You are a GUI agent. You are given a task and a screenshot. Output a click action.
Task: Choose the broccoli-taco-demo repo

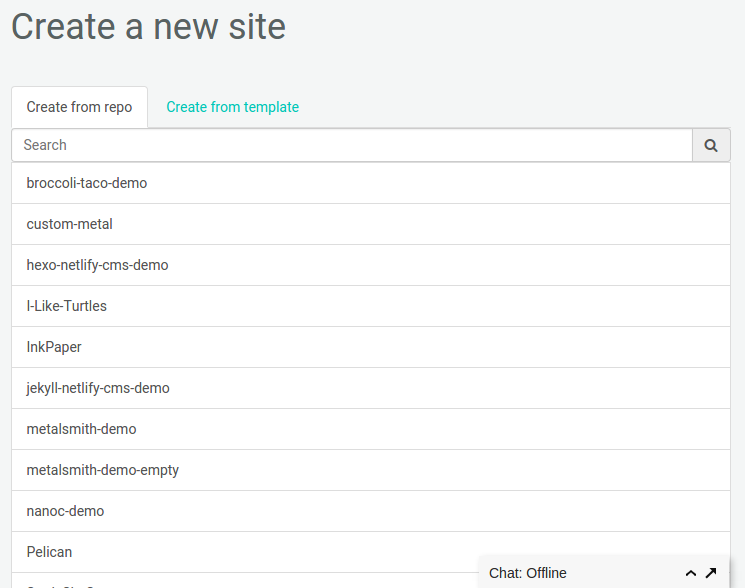tap(87, 183)
